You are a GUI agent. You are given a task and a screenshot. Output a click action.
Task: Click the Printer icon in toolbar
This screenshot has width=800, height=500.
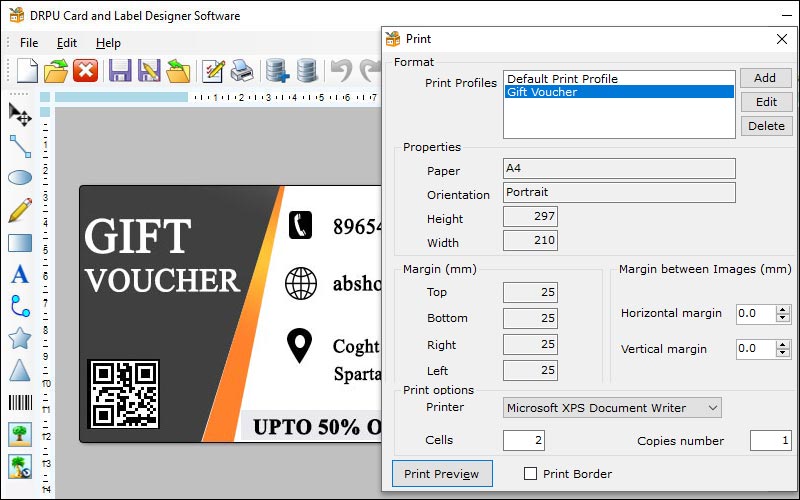(x=242, y=70)
